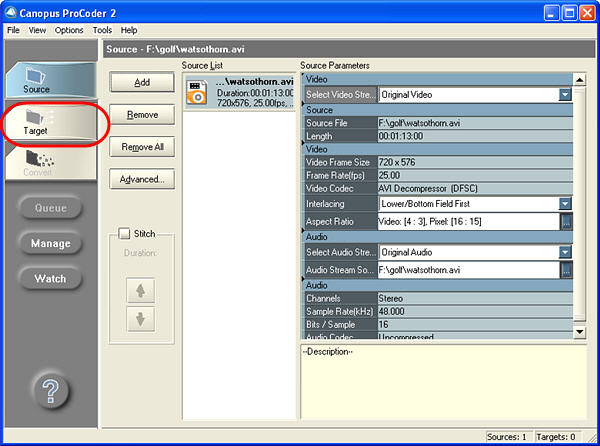Viewport: 600px width, 446px height.
Task: Click the Description text area
Action: pos(444,382)
